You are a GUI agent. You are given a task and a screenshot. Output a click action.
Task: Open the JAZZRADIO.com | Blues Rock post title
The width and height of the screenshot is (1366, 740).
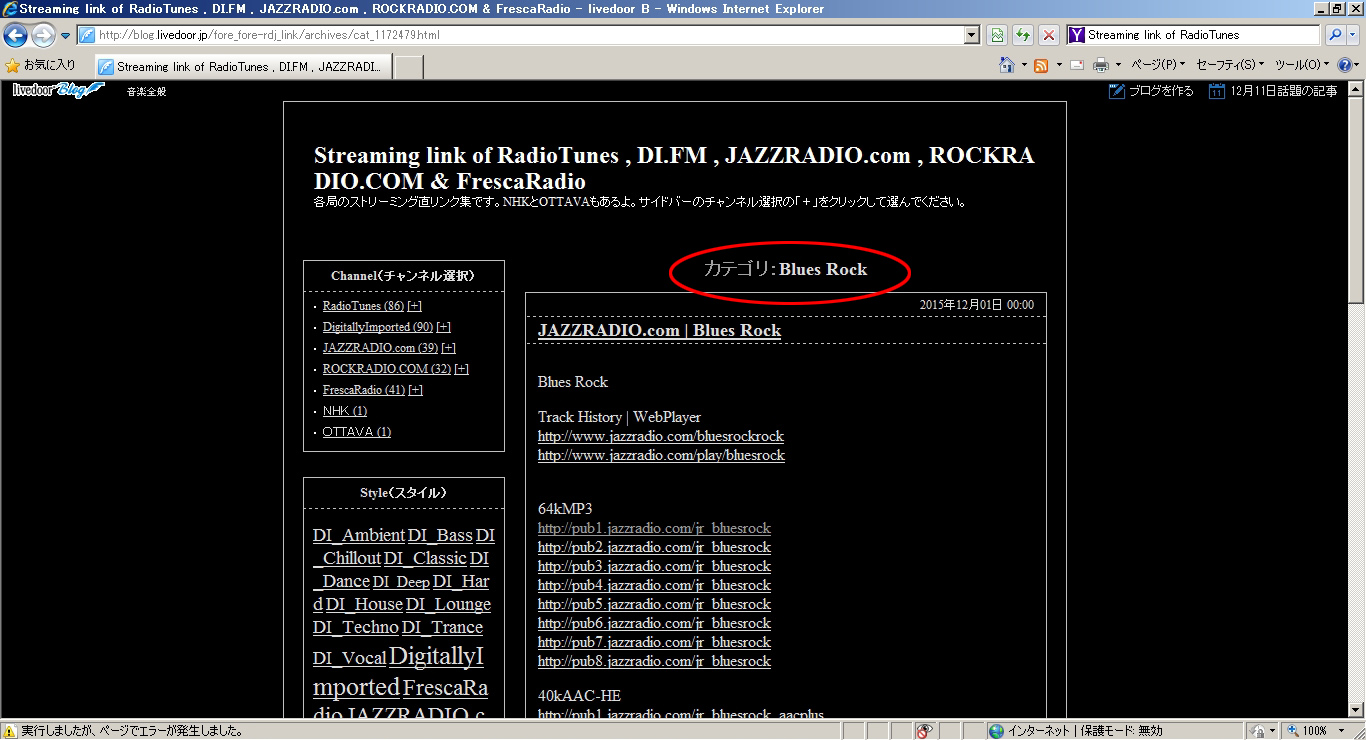(x=659, y=331)
